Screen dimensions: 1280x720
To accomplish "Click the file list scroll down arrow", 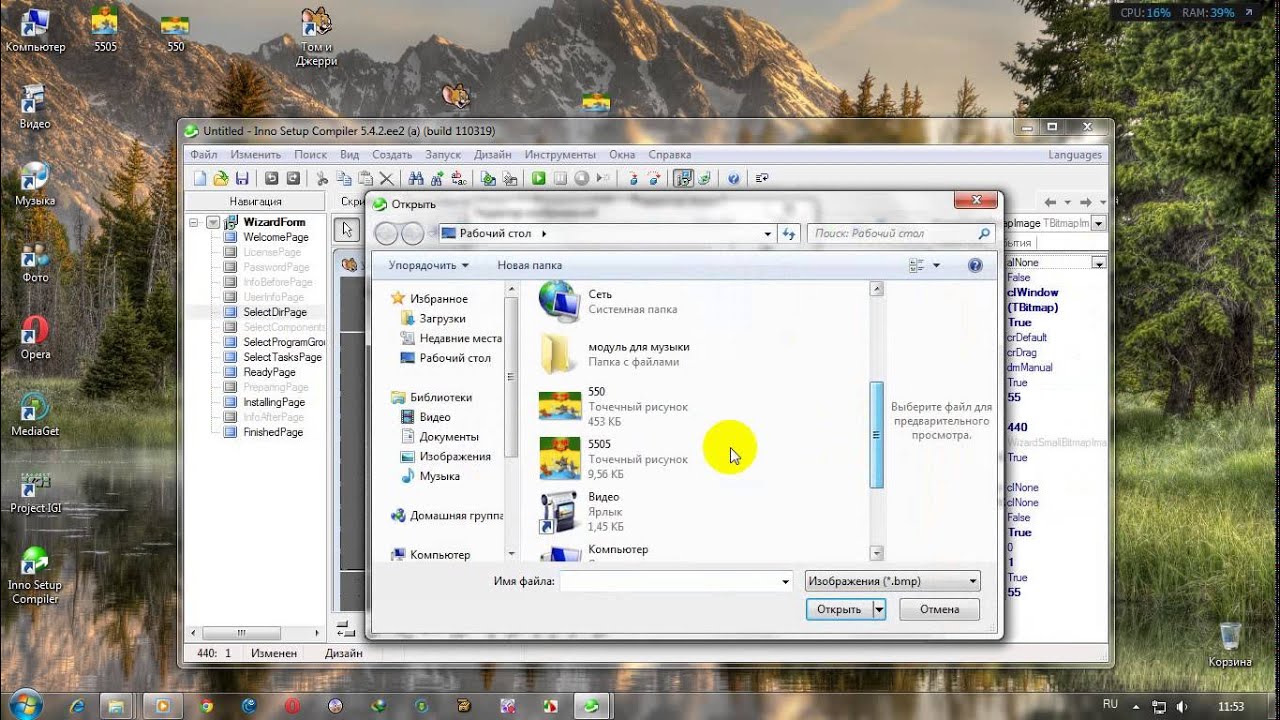I will click(877, 553).
